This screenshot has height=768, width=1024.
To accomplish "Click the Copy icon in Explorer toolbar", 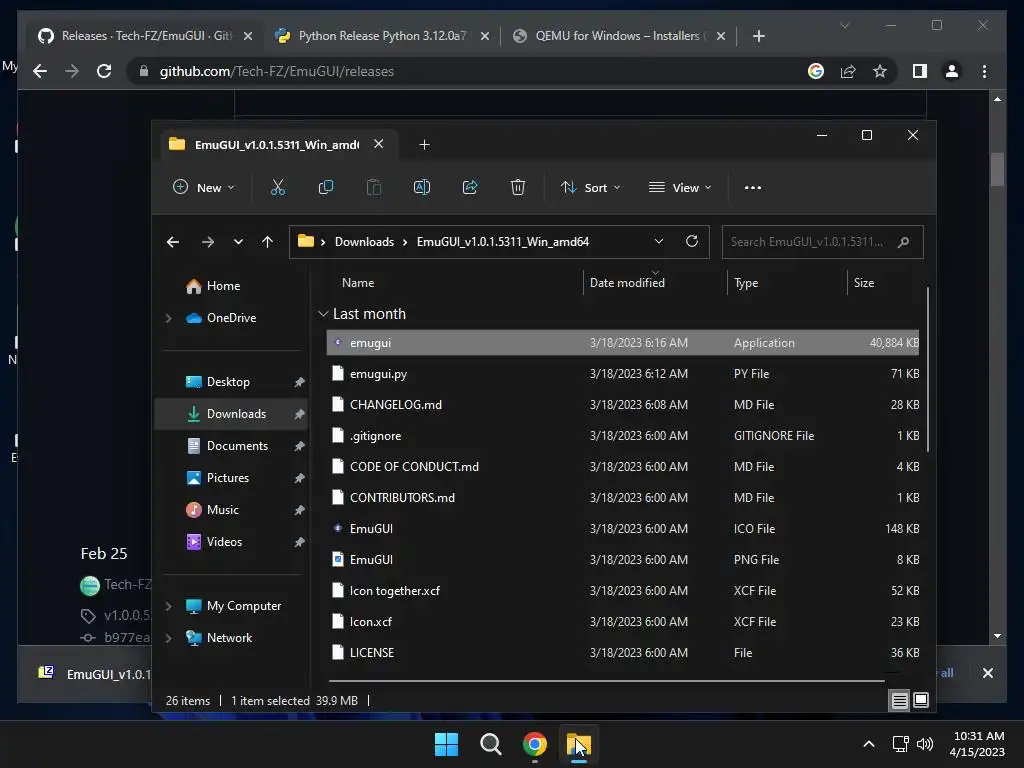I will tap(325, 187).
